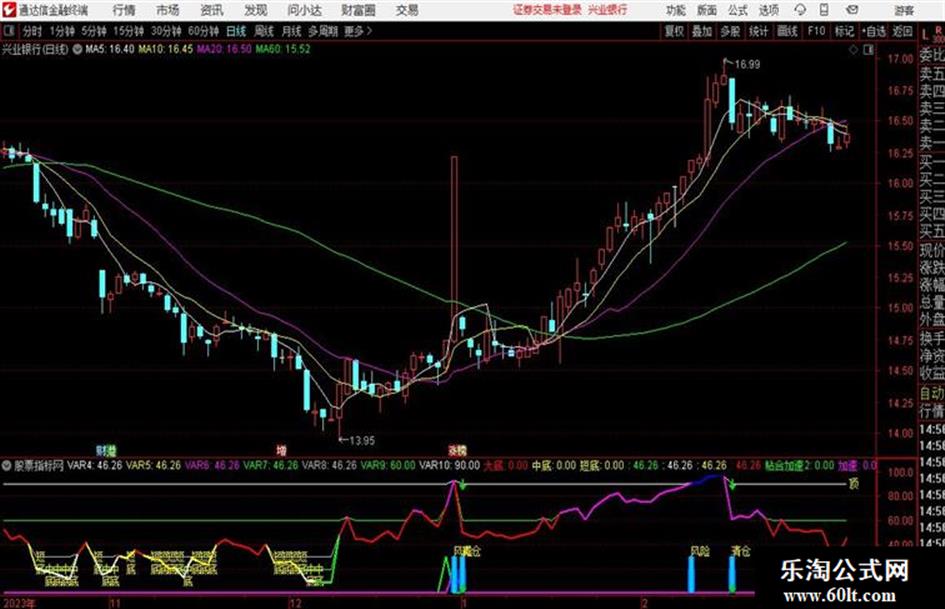Open the 行情 menu
Viewport: 945px width, 609px height.
(x=124, y=10)
